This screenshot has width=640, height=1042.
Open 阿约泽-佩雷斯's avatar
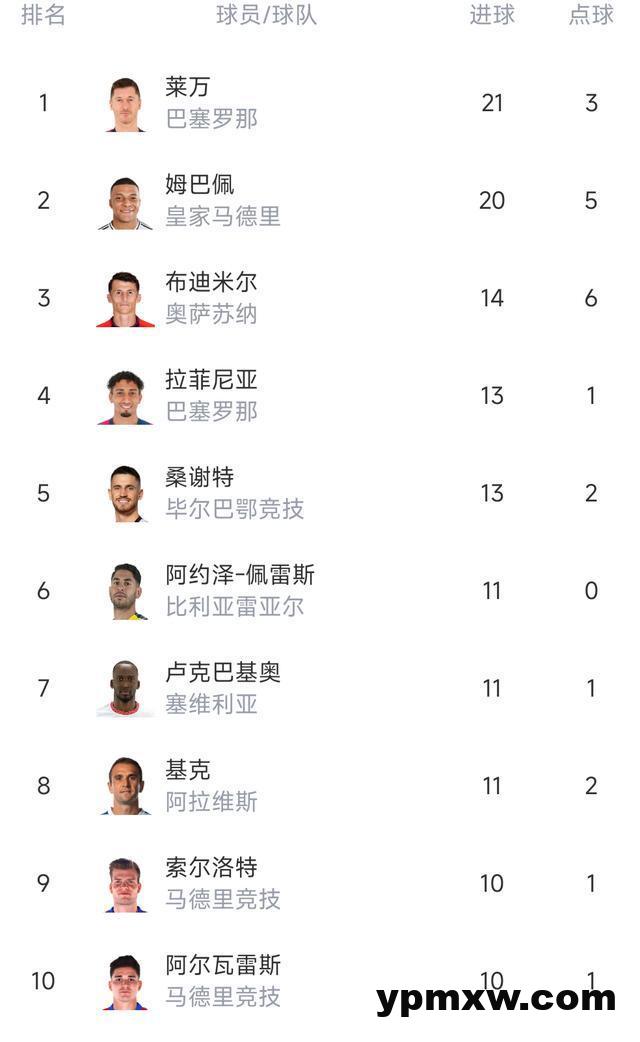click(x=126, y=591)
